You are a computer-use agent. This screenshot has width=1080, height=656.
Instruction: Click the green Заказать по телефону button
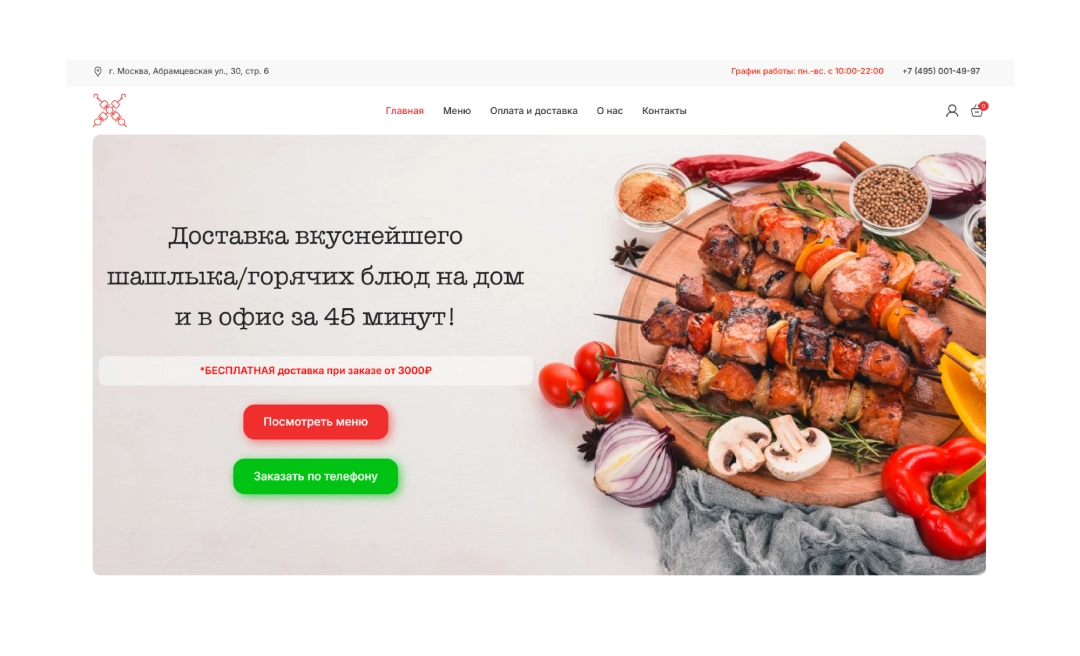pyautogui.click(x=315, y=476)
